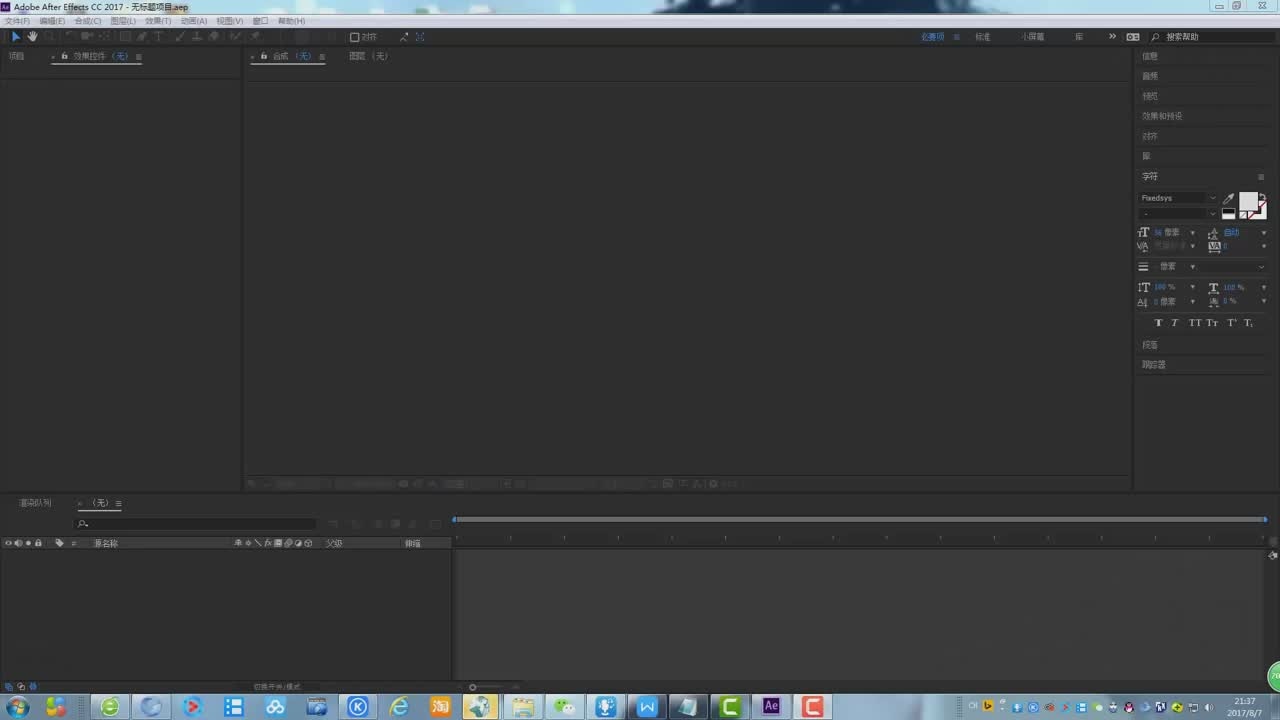Open the 视图(V) menu
The image size is (1280, 720).
(x=230, y=21)
